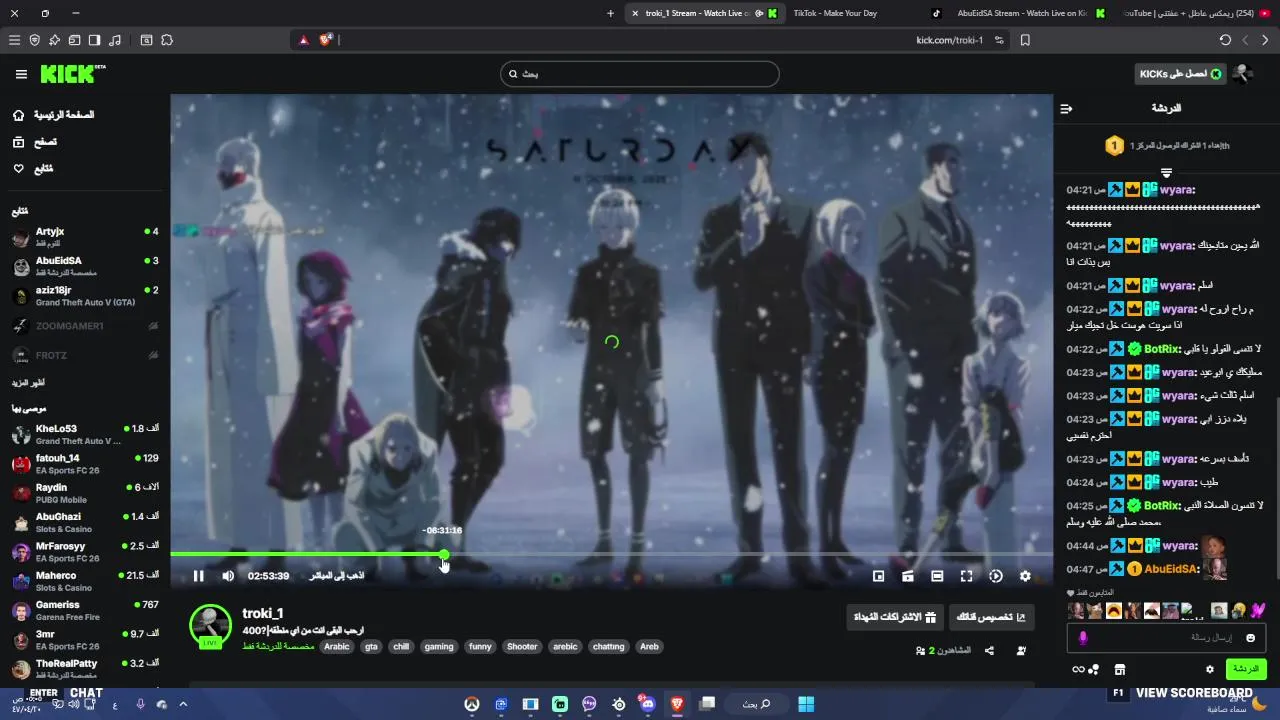Screen dimensions: 1280x720
Task: Open recommended channel KheLo53
Action: [85, 434]
